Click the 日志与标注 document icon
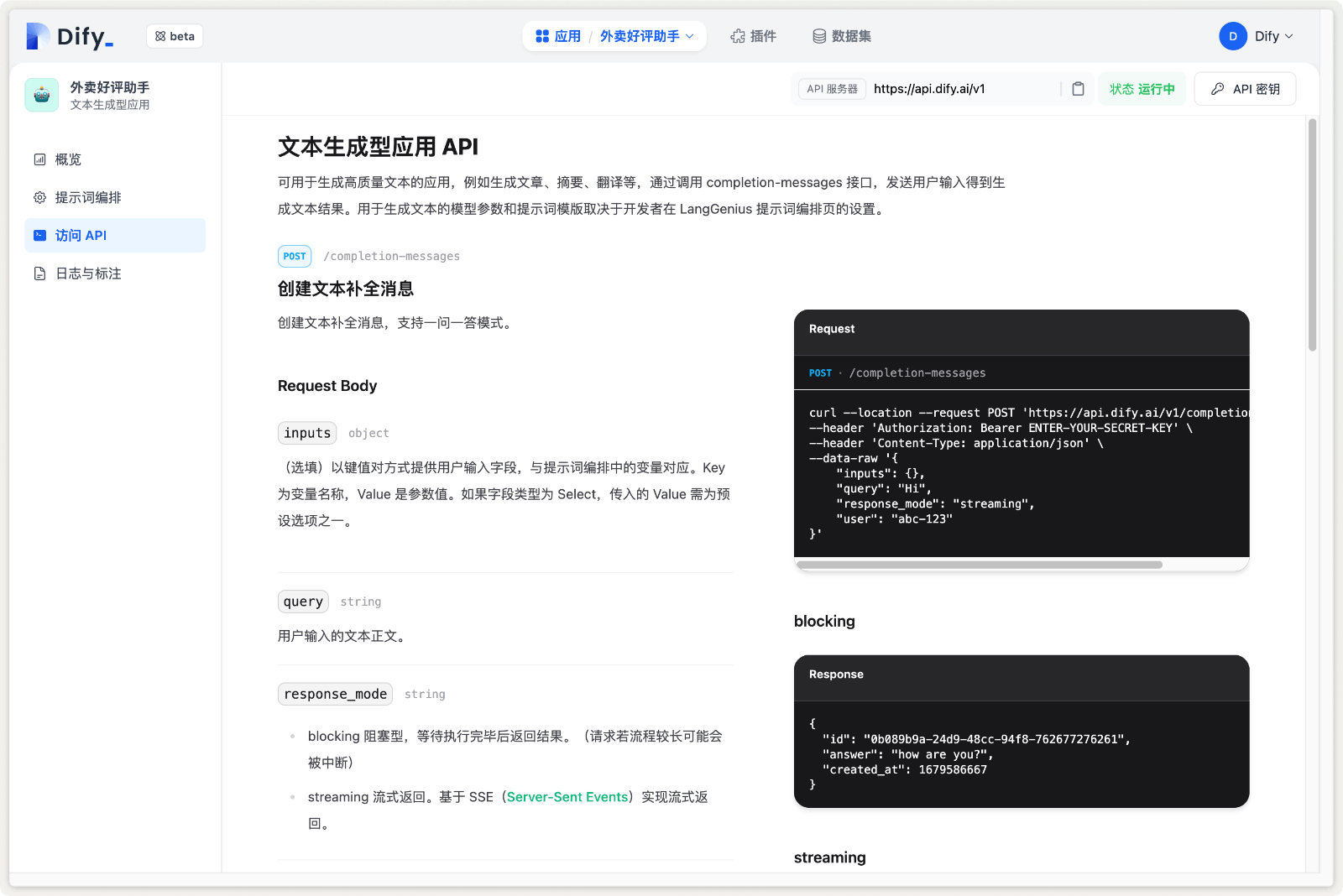Viewport: 1343px width, 896px height. [x=39, y=273]
